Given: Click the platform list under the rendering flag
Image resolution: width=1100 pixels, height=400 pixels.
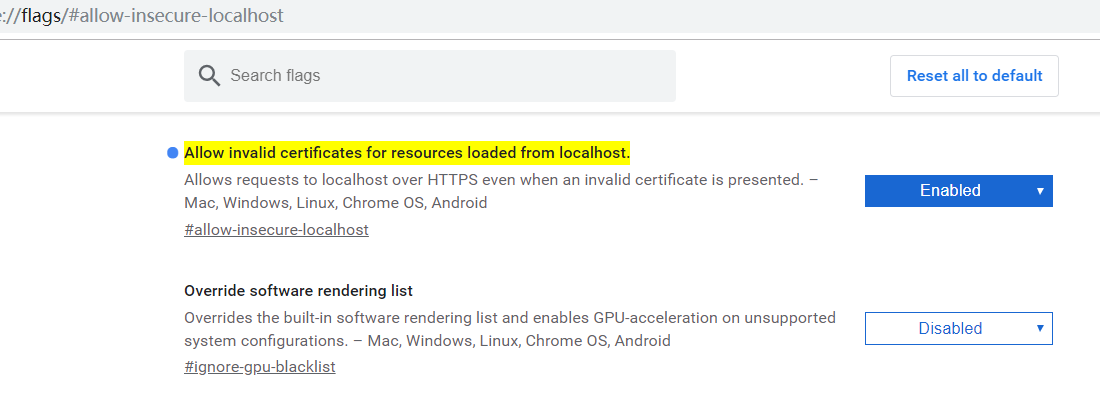Looking at the screenshot, I should (519, 341).
